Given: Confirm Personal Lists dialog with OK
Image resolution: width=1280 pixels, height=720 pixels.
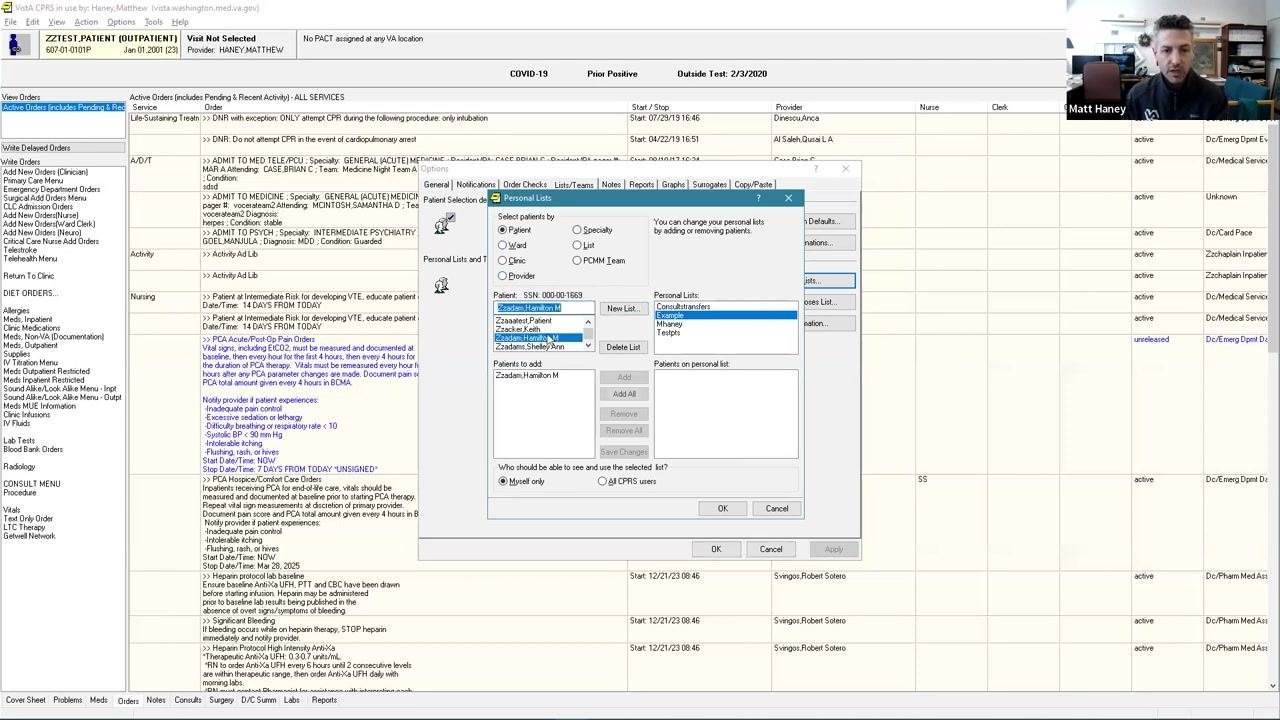Looking at the screenshot, I should tap(722, 508).
